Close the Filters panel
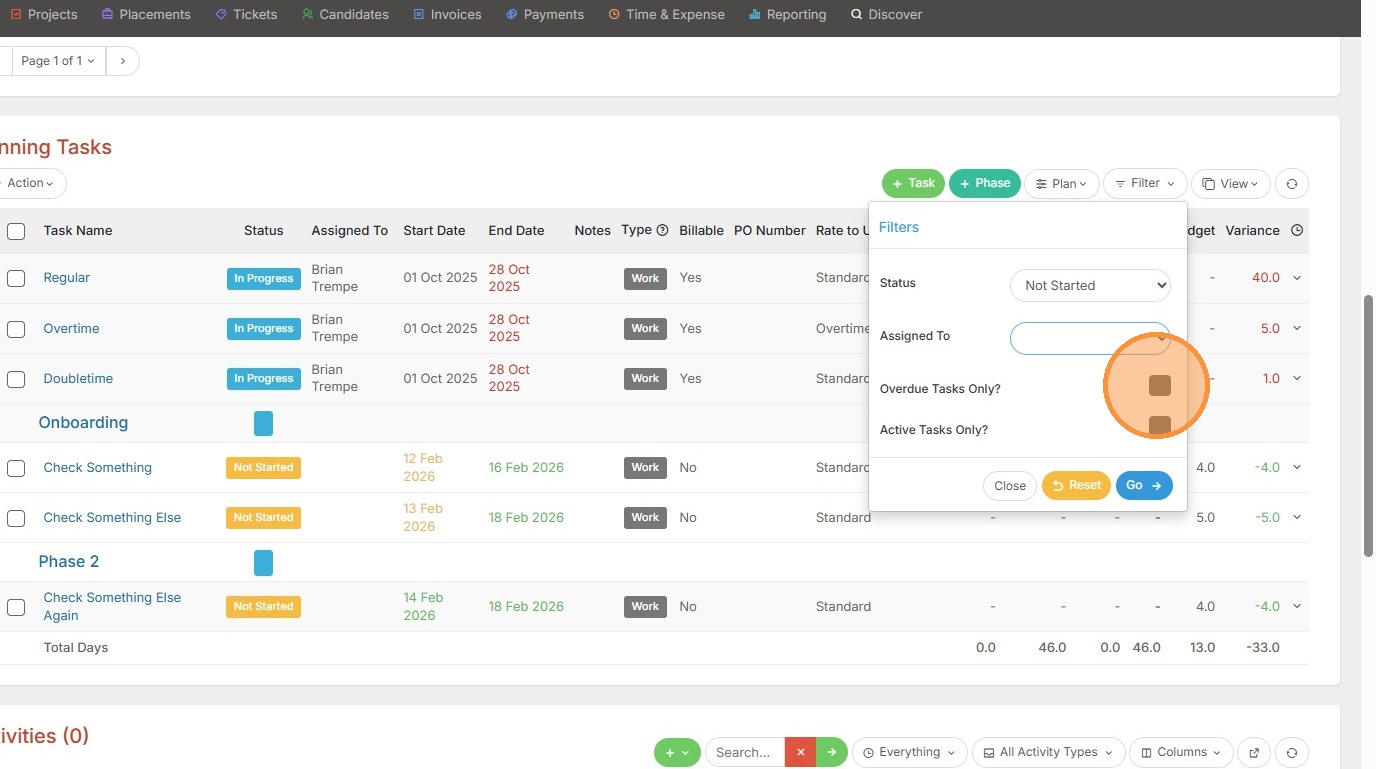This screenshot has height=769, width=1376. (1010, 486)
